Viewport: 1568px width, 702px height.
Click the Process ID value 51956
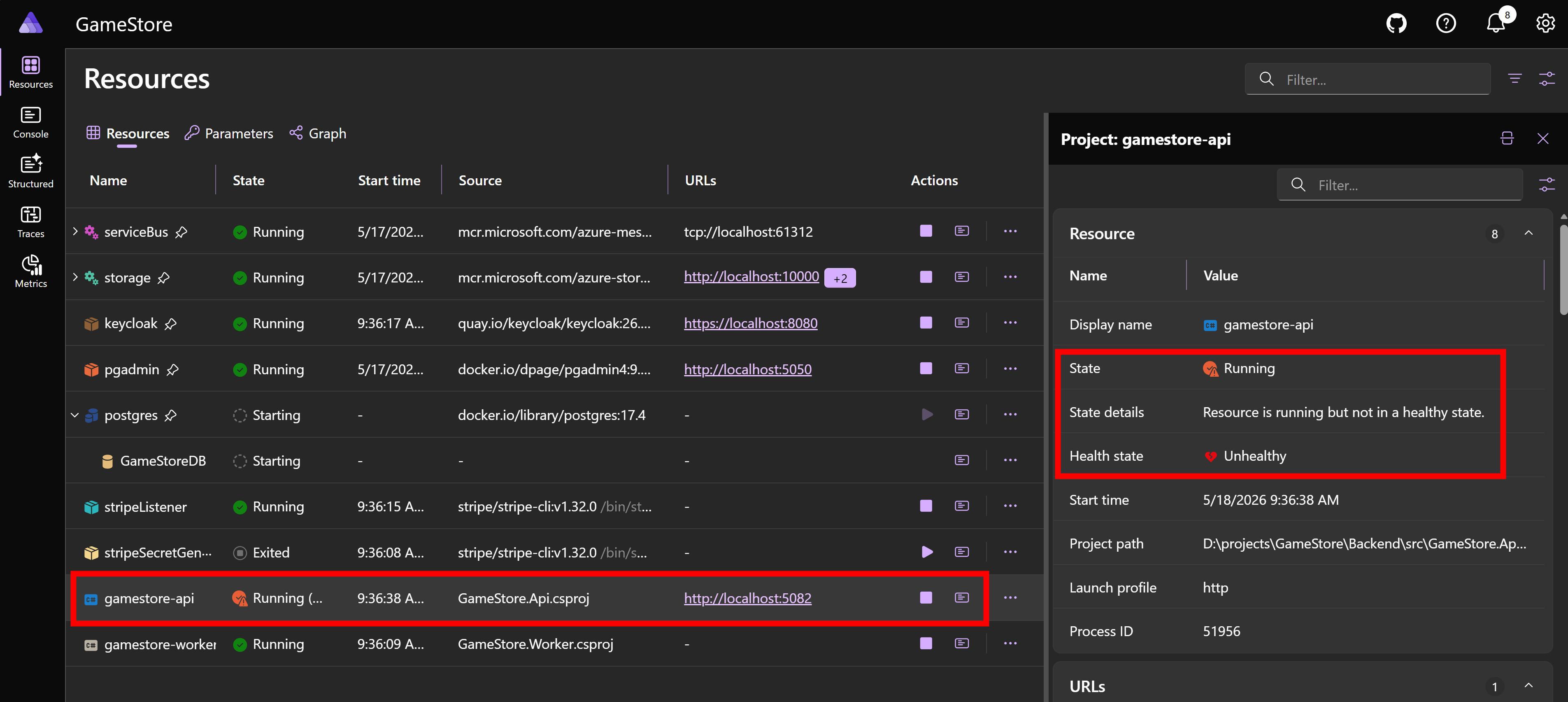(1221, 631)
